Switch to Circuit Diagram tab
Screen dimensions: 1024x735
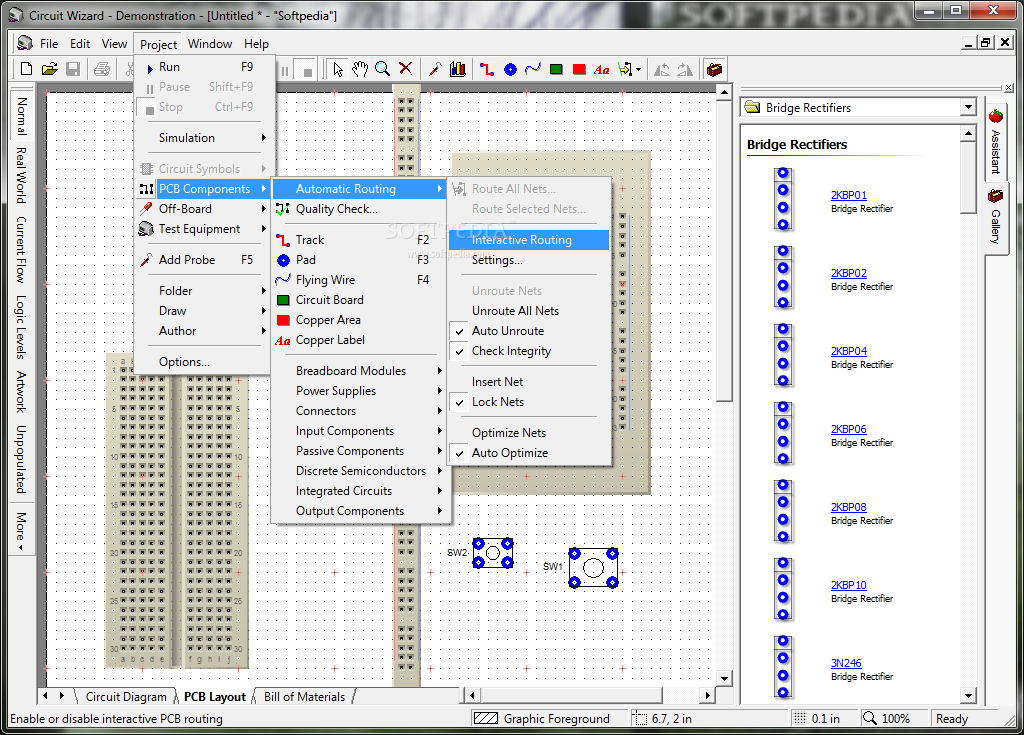(x=126, y=697)
